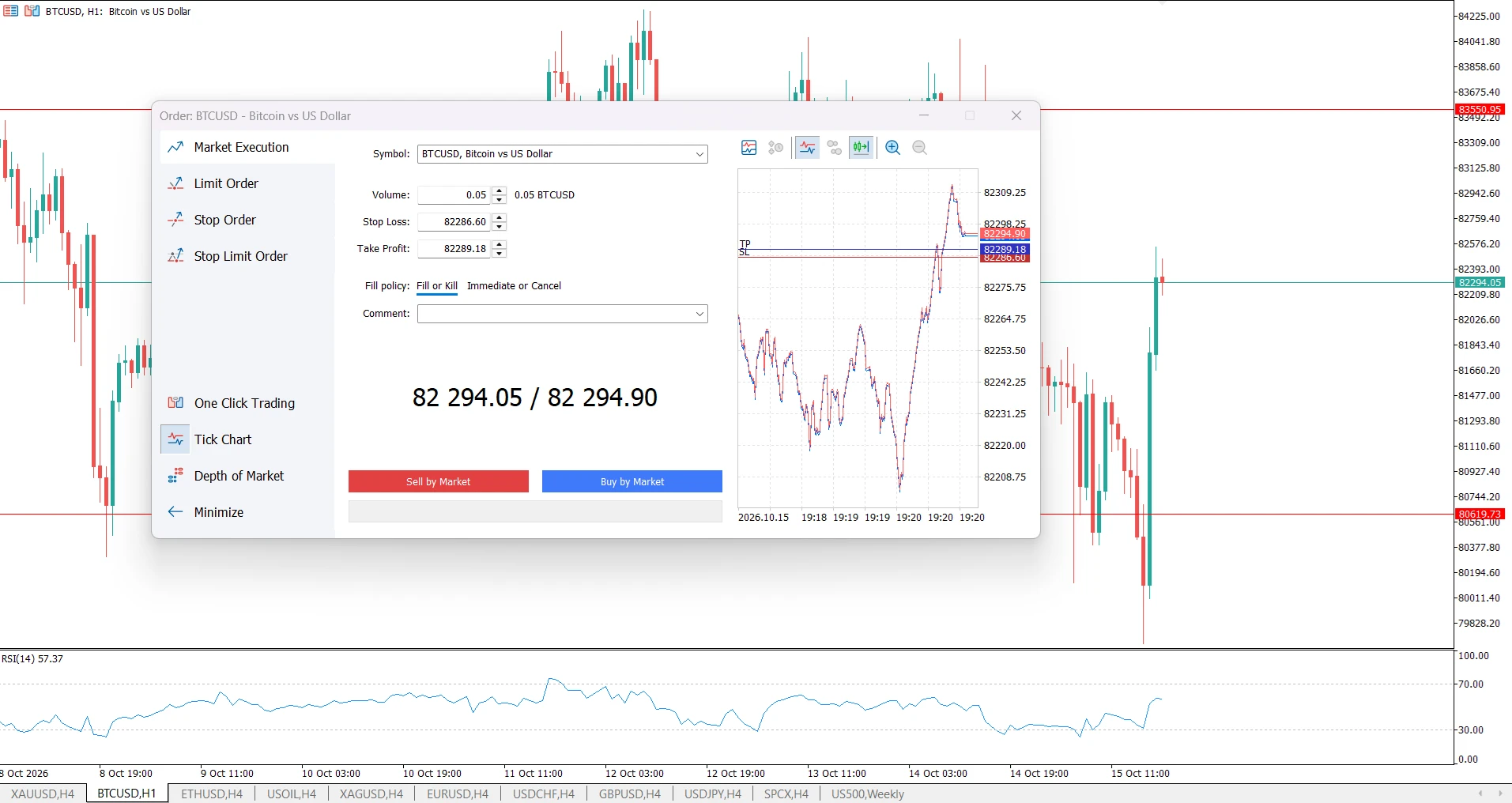Click the 82294.90 red ask price label
This screenshot has width=1512, height=803.
[x=1005, y=234]
